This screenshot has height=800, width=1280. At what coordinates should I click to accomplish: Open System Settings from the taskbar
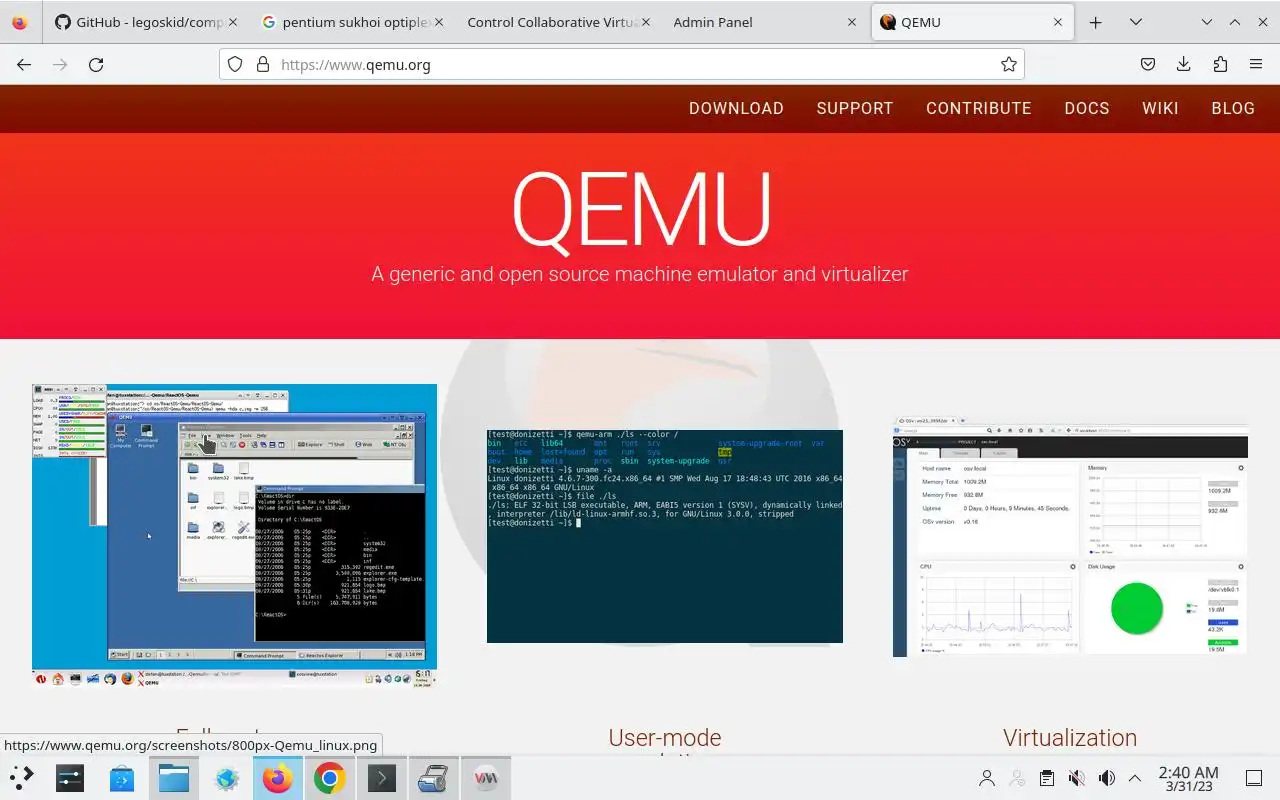[x=69, y=778]
